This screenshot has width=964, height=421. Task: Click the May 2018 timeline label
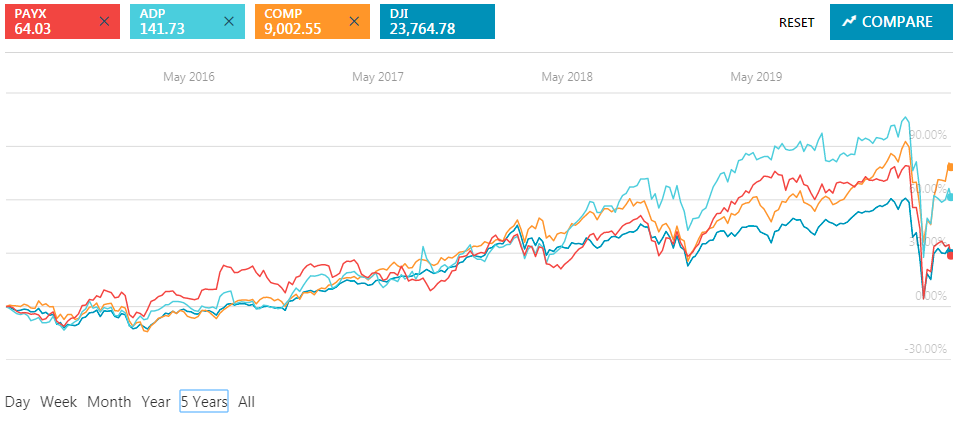pos(567,76)
